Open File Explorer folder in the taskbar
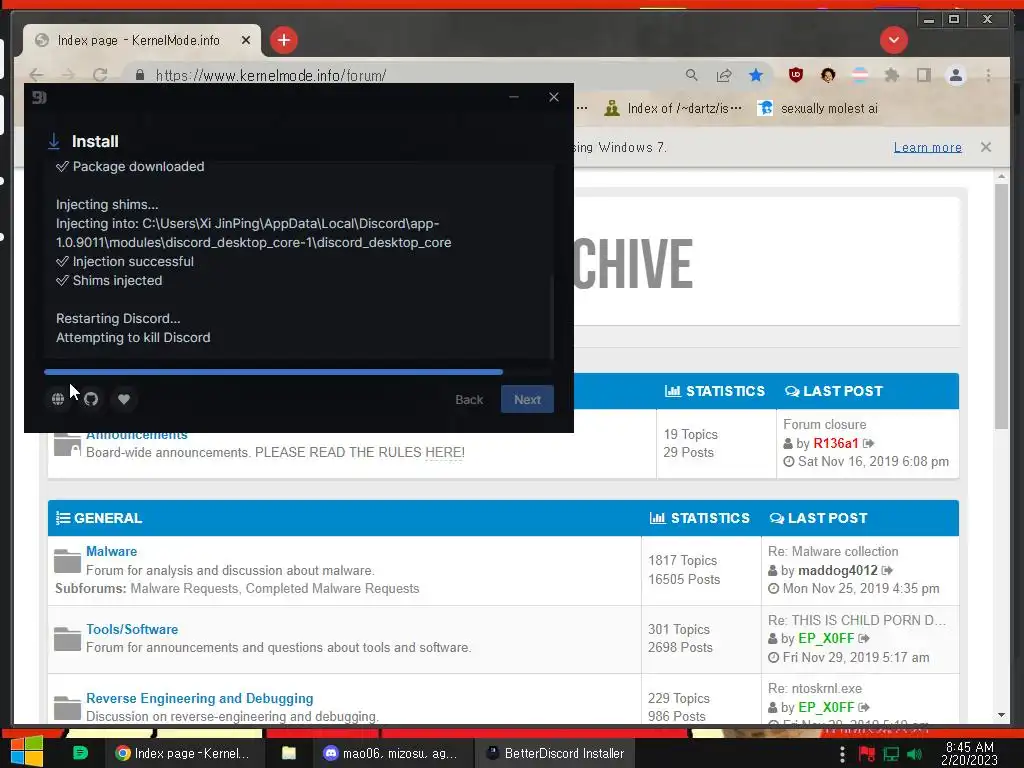This screenshot has width=1024, height=768. 289,753
